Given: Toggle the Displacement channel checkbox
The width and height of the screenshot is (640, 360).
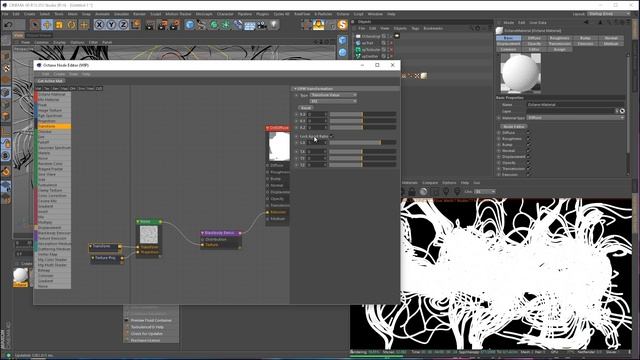Looking at the screenshot, I should tap(528, 157).
